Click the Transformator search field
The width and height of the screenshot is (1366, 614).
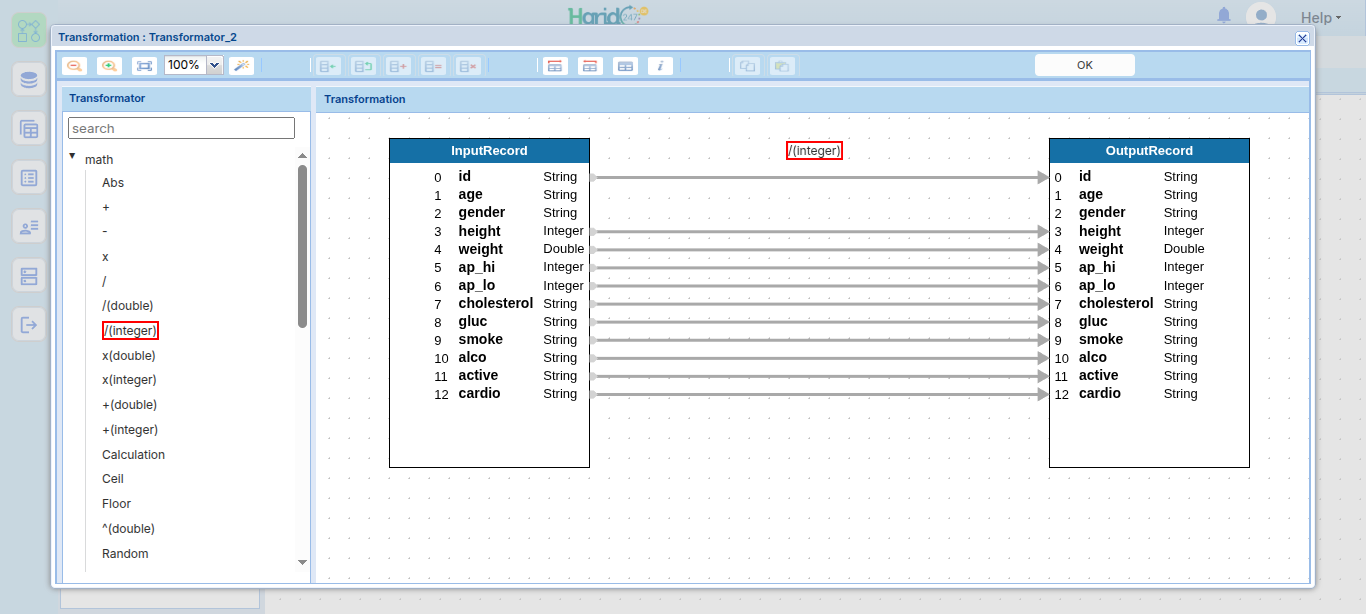(x=181, y=128)
